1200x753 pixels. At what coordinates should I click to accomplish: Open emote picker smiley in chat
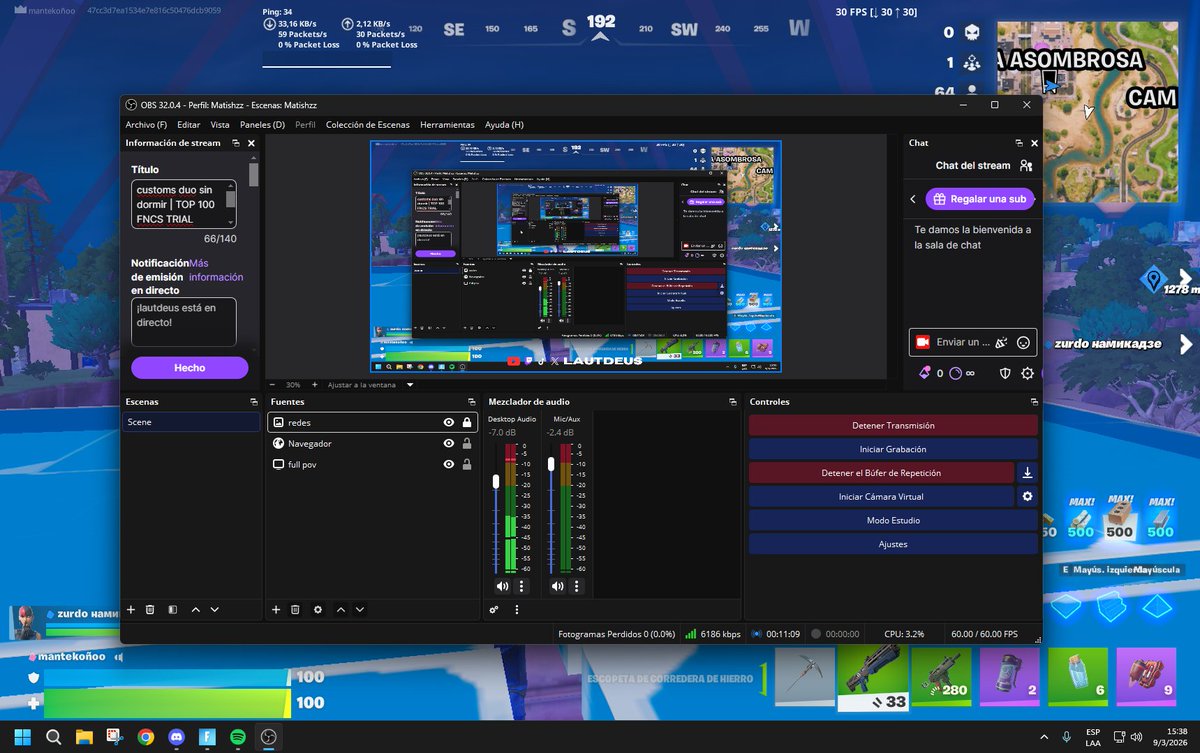[1023, 342]
